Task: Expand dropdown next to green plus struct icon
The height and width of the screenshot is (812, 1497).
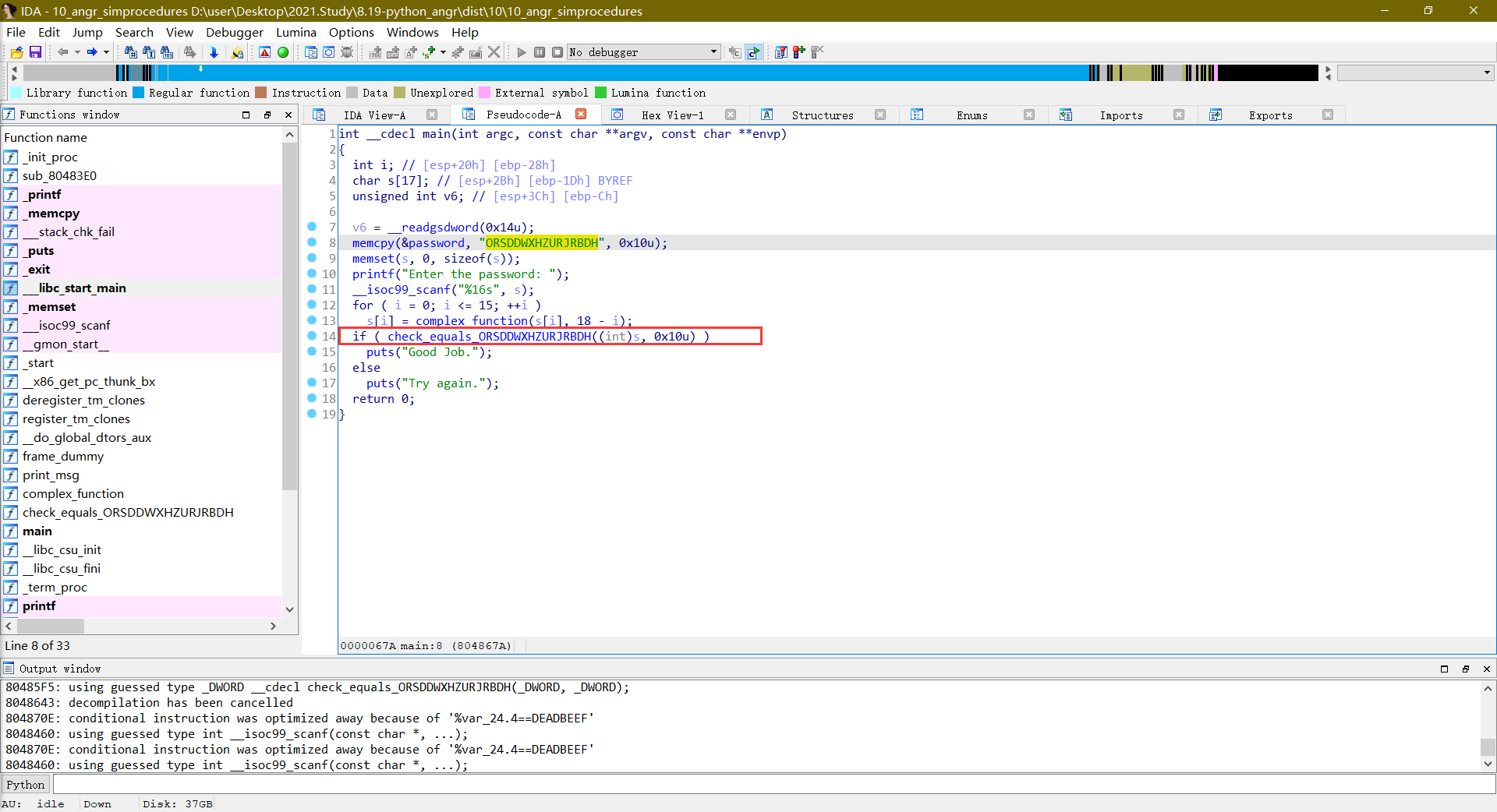Action: click(443, 52)
